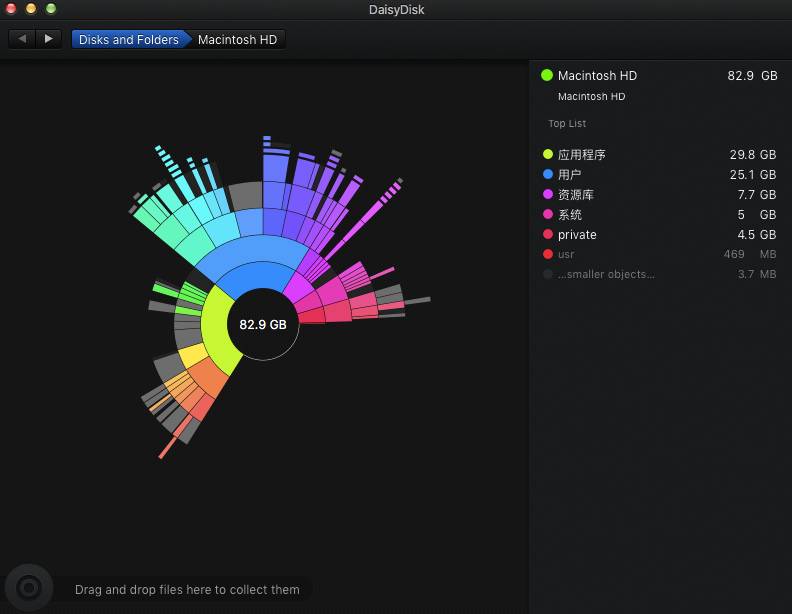Open the 应用程序 entry in Top List
The width and height of the screenshot is (792, 614).
659,155
